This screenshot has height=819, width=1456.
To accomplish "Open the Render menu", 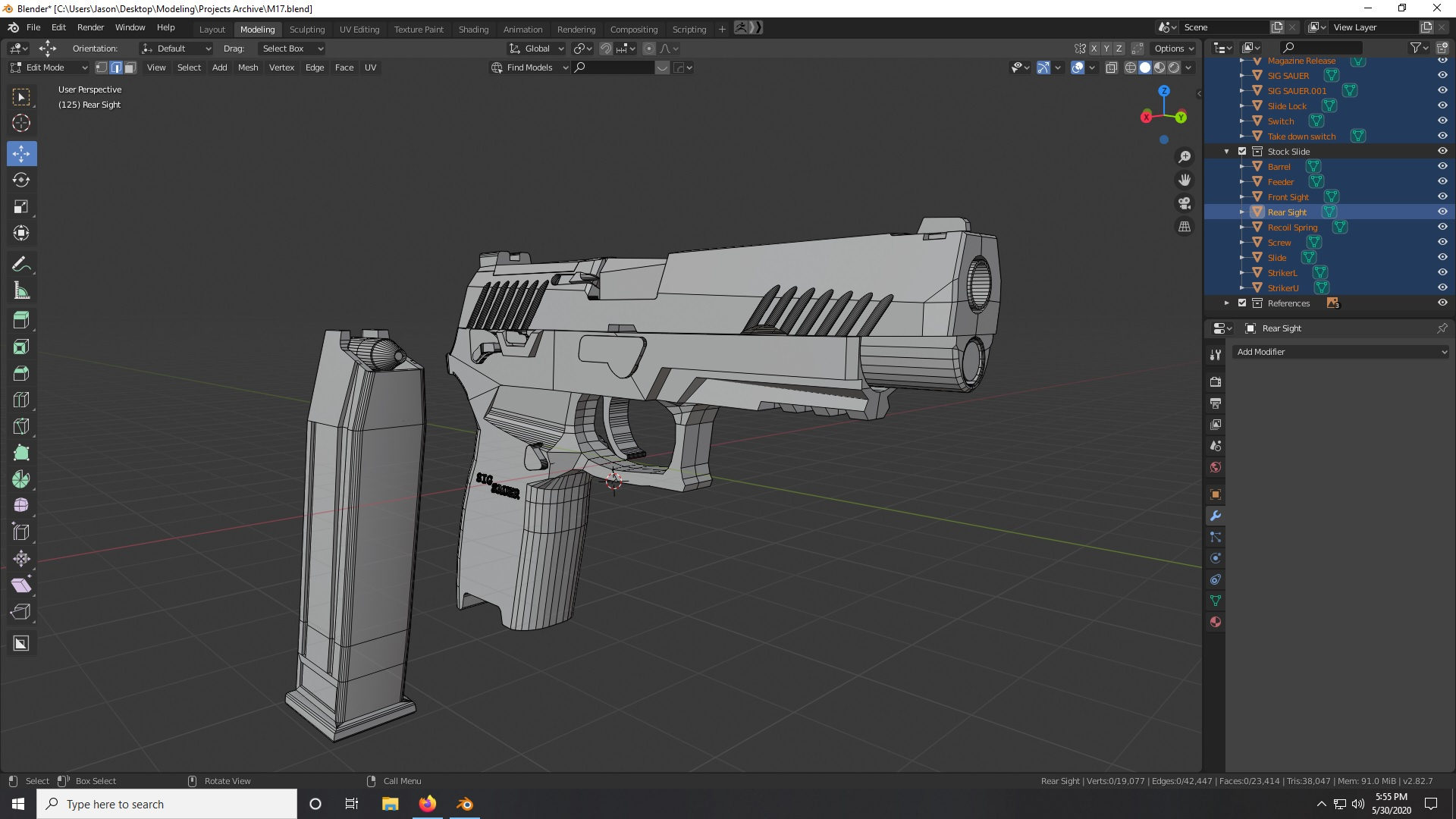I will click(90, 27).
